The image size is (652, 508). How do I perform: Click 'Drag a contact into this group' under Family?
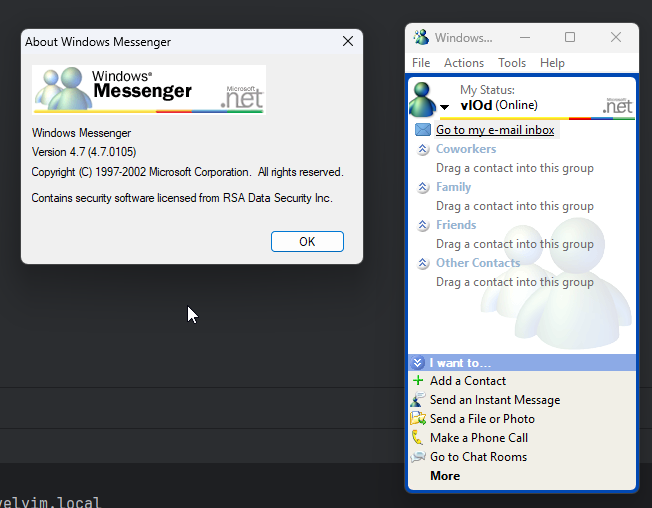515,206
